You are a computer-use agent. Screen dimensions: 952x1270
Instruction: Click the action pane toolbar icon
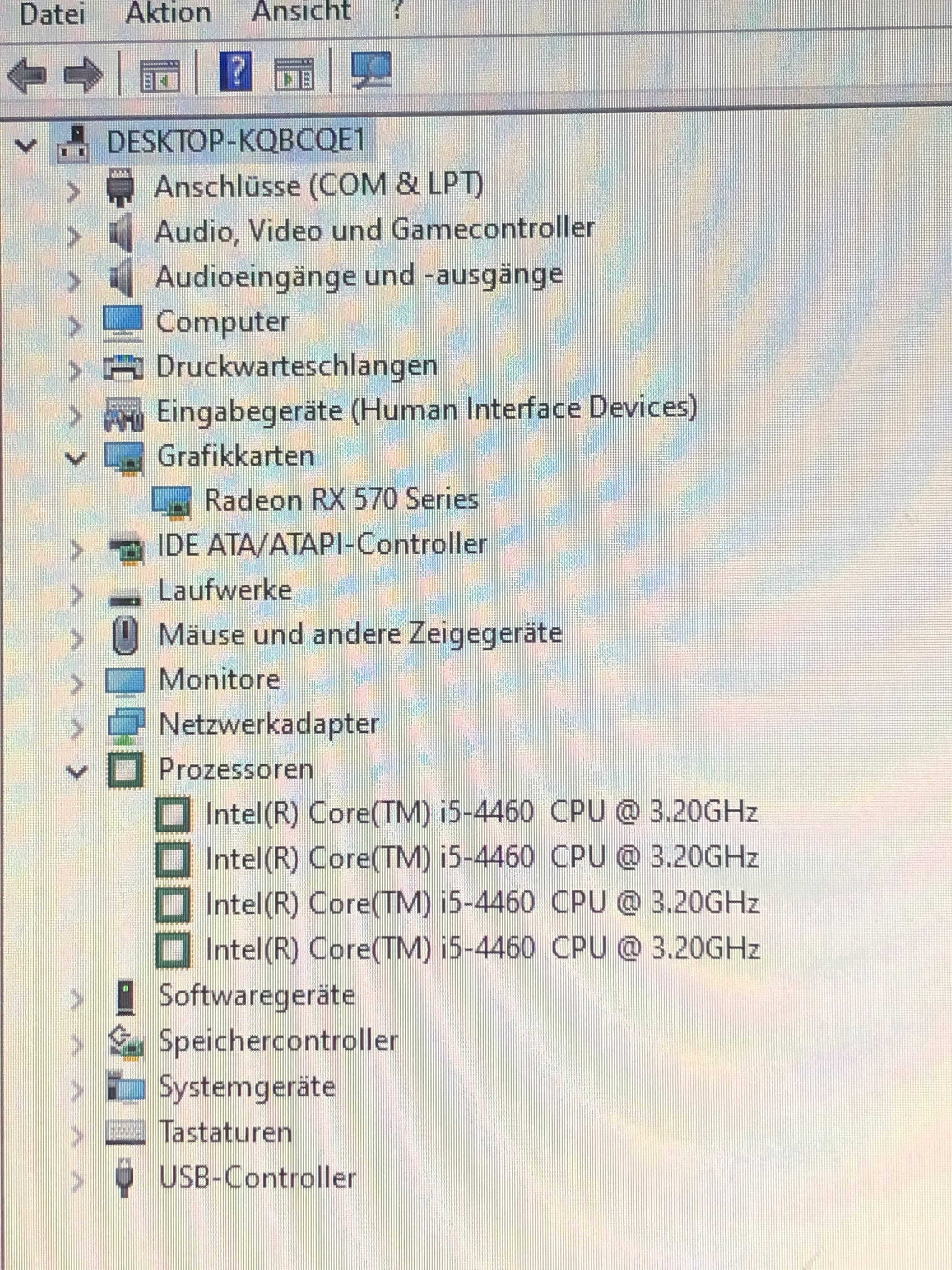[294, 75]
